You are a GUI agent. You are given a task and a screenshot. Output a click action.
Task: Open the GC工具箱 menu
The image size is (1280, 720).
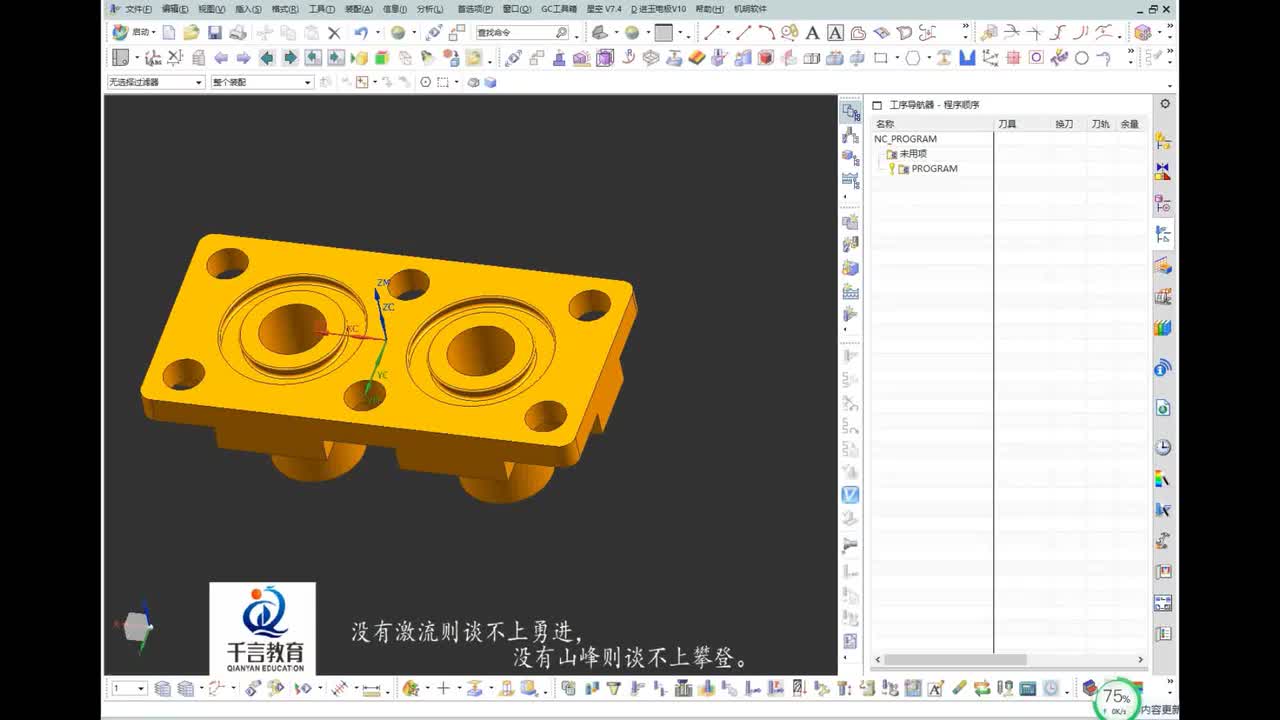click(x=559, y=9)
